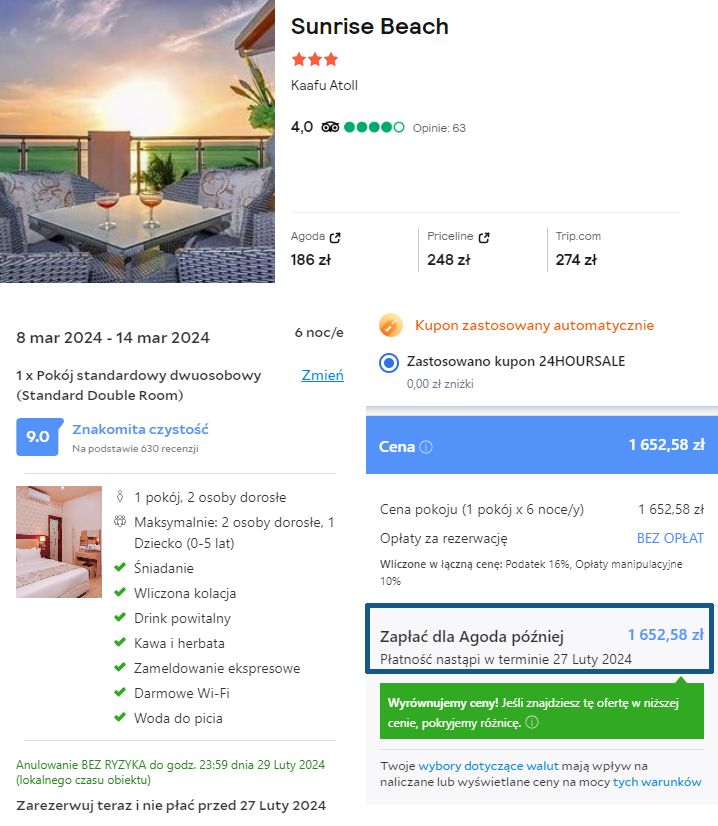718x826 pixels.
Task: Click the TripAdvisor owl logo
Action: (330, 128)
